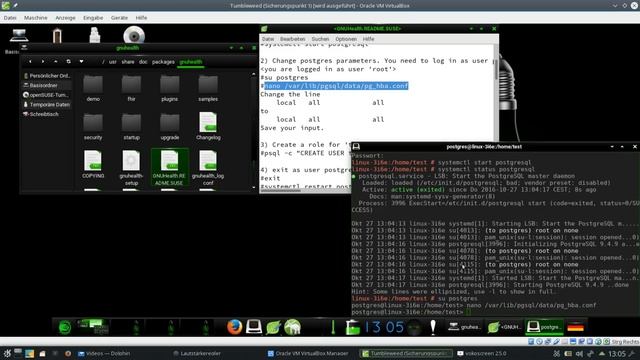
Task: Go back in the gnuhealth file manager
Action: coord(30,62)
